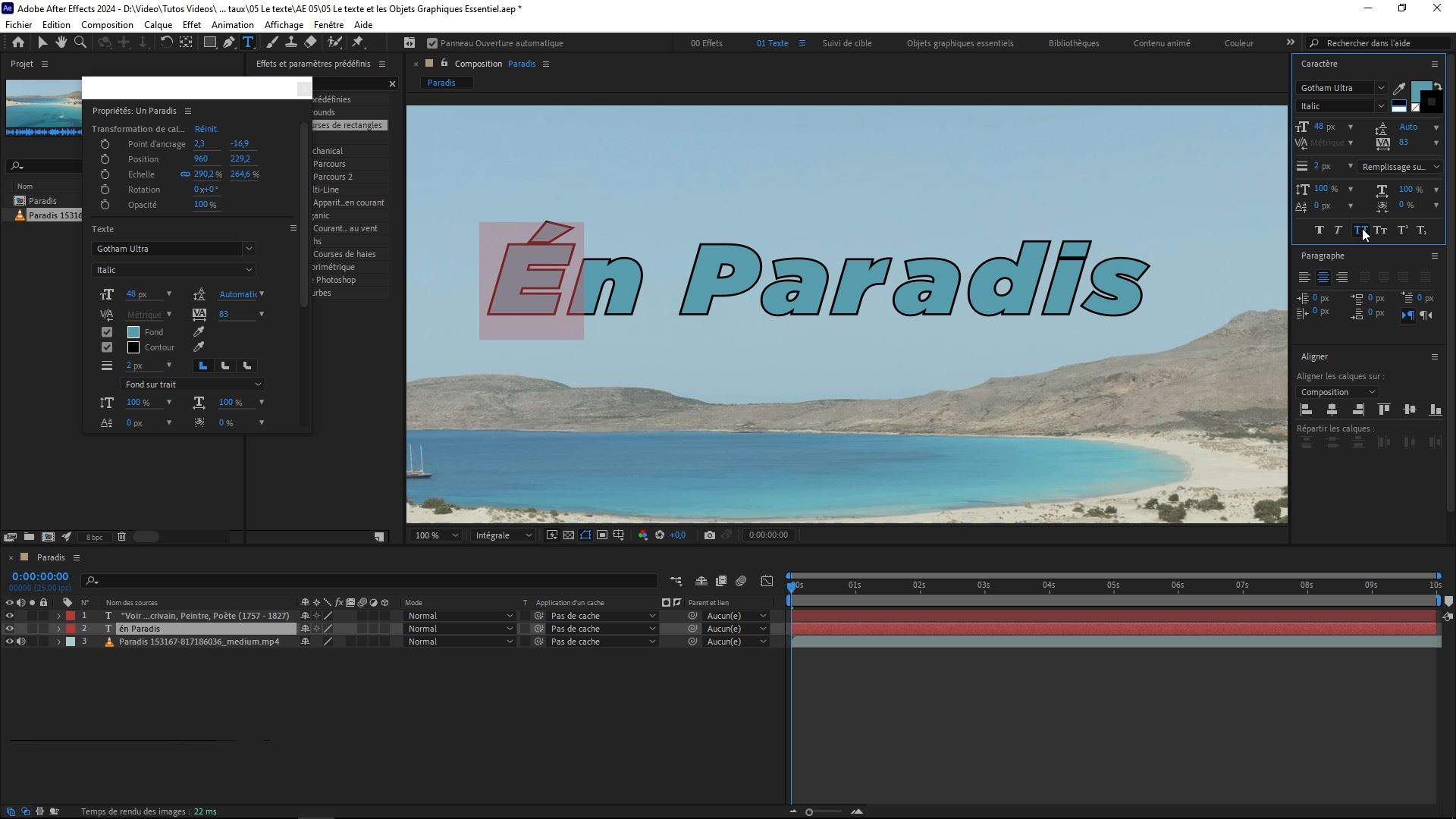Click the Contour stroke color swatch

(x=133, y=347)
